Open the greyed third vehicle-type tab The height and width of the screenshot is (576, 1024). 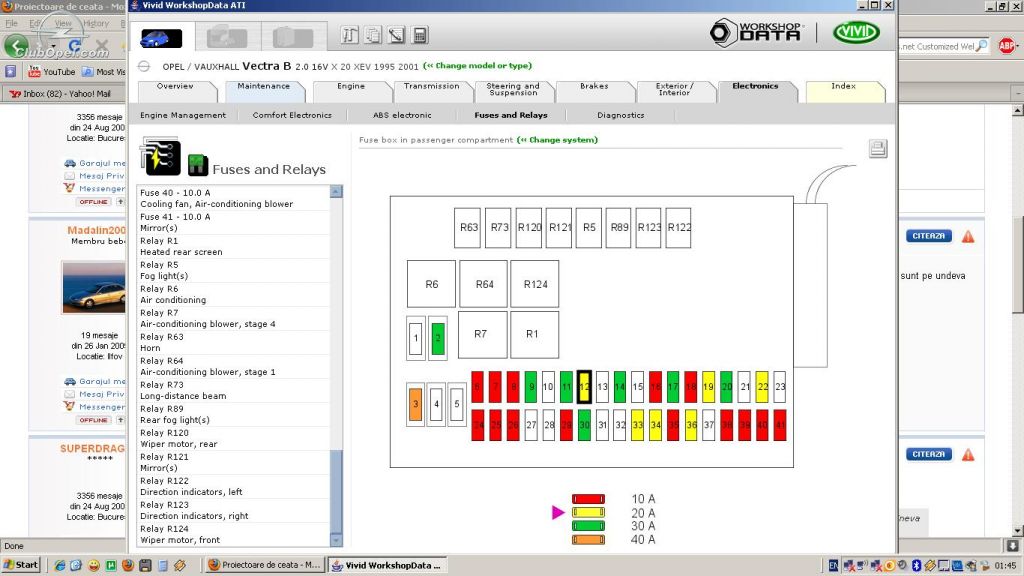[x=293, y=38]
